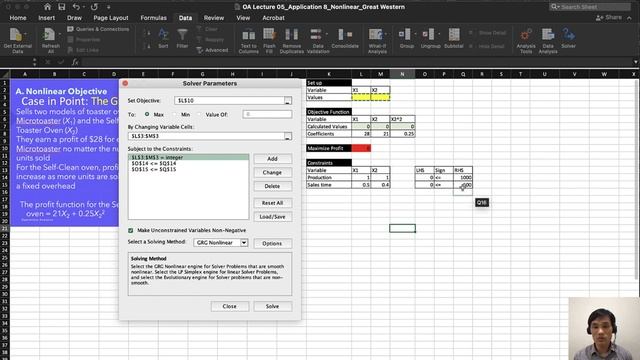Select the Max radio button
The width and height of the screenshot is (640, 360).
tap(147, 114)
